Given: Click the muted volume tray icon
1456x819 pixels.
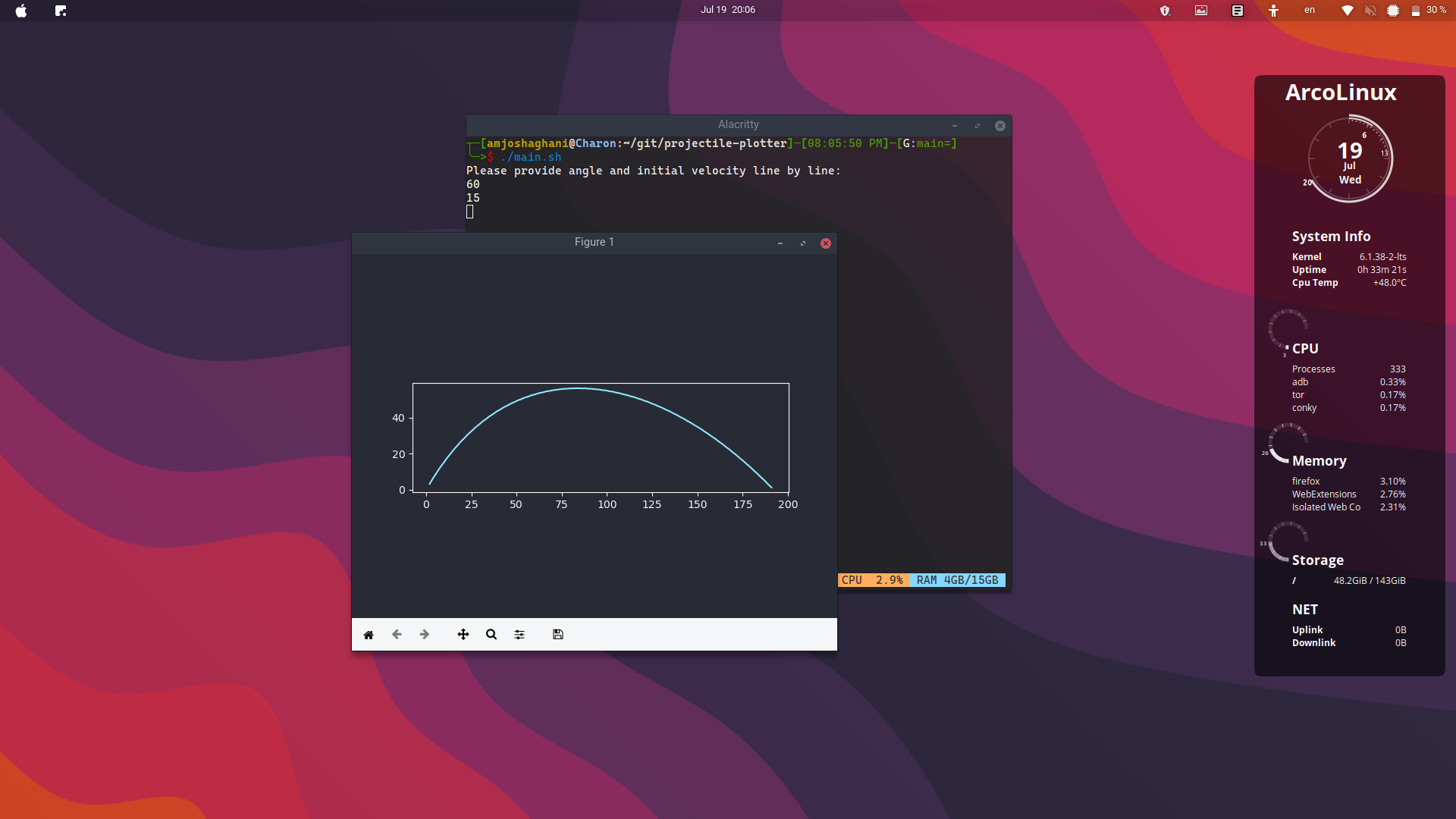Looking at the screenshot, I should click(1370, 11).
